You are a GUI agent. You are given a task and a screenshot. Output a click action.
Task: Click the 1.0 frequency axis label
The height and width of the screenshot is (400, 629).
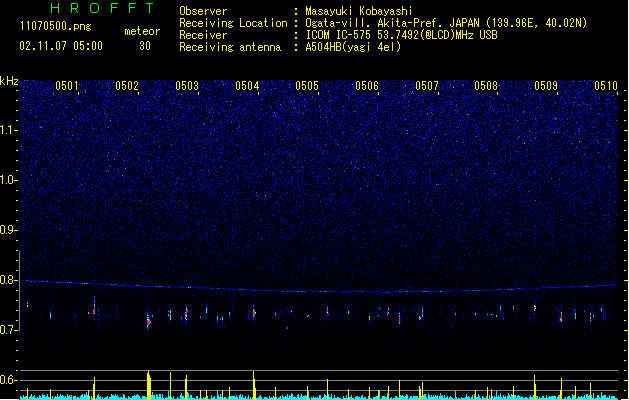pos(8,180)
